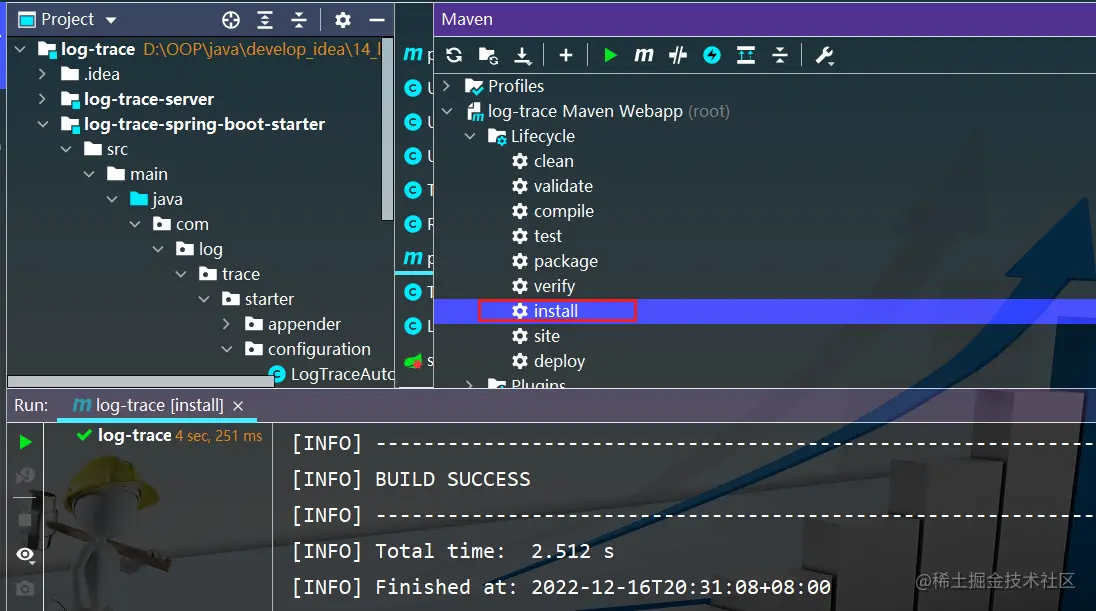
Task: Click the Maven panel title
Action: (x=467, y=20)
